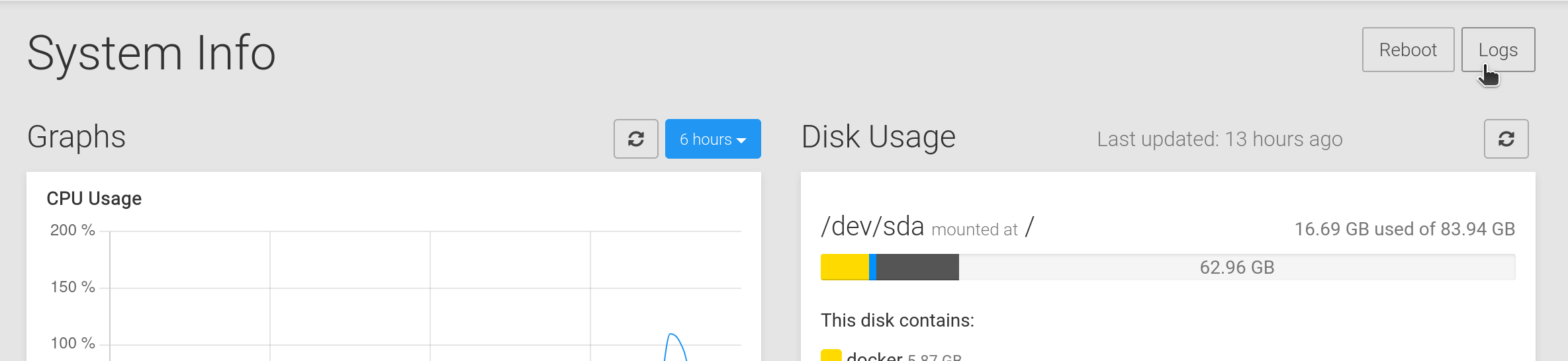The height and width of the screenshot is (361, 1568).
Task: Click the blue segment in disk bar
Action: (x=873, y=267)
